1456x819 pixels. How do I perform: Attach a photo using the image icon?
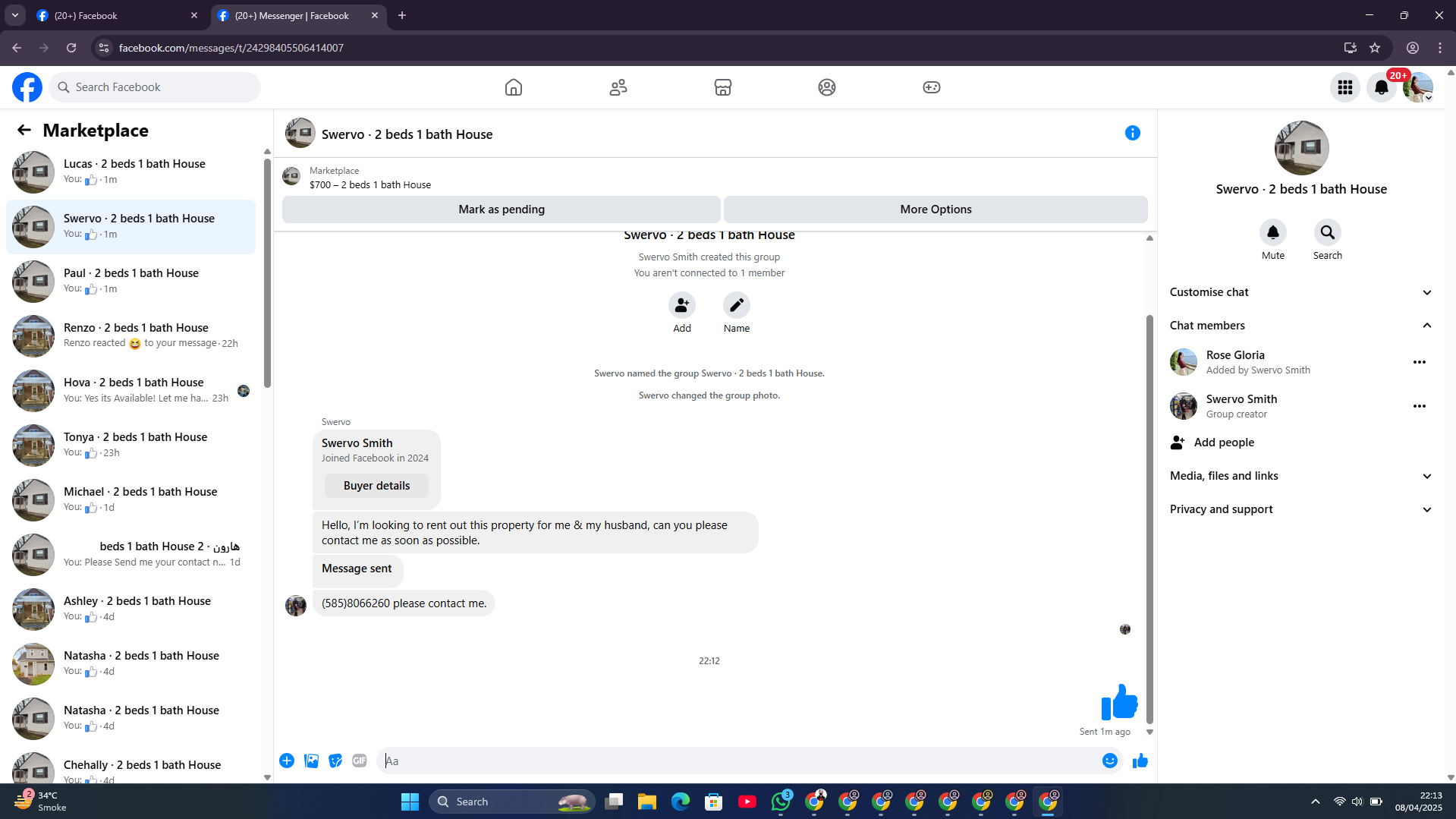point(311,761)
